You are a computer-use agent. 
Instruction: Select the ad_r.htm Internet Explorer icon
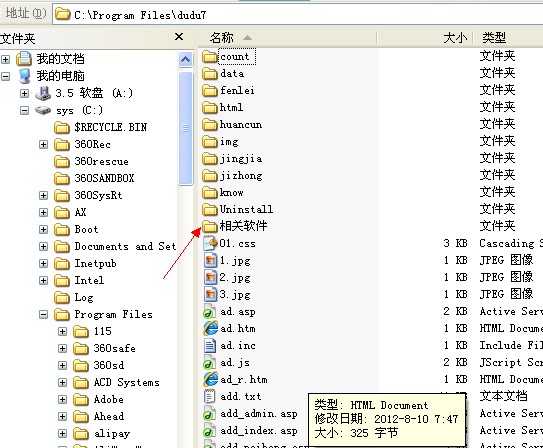pos(210,379)
